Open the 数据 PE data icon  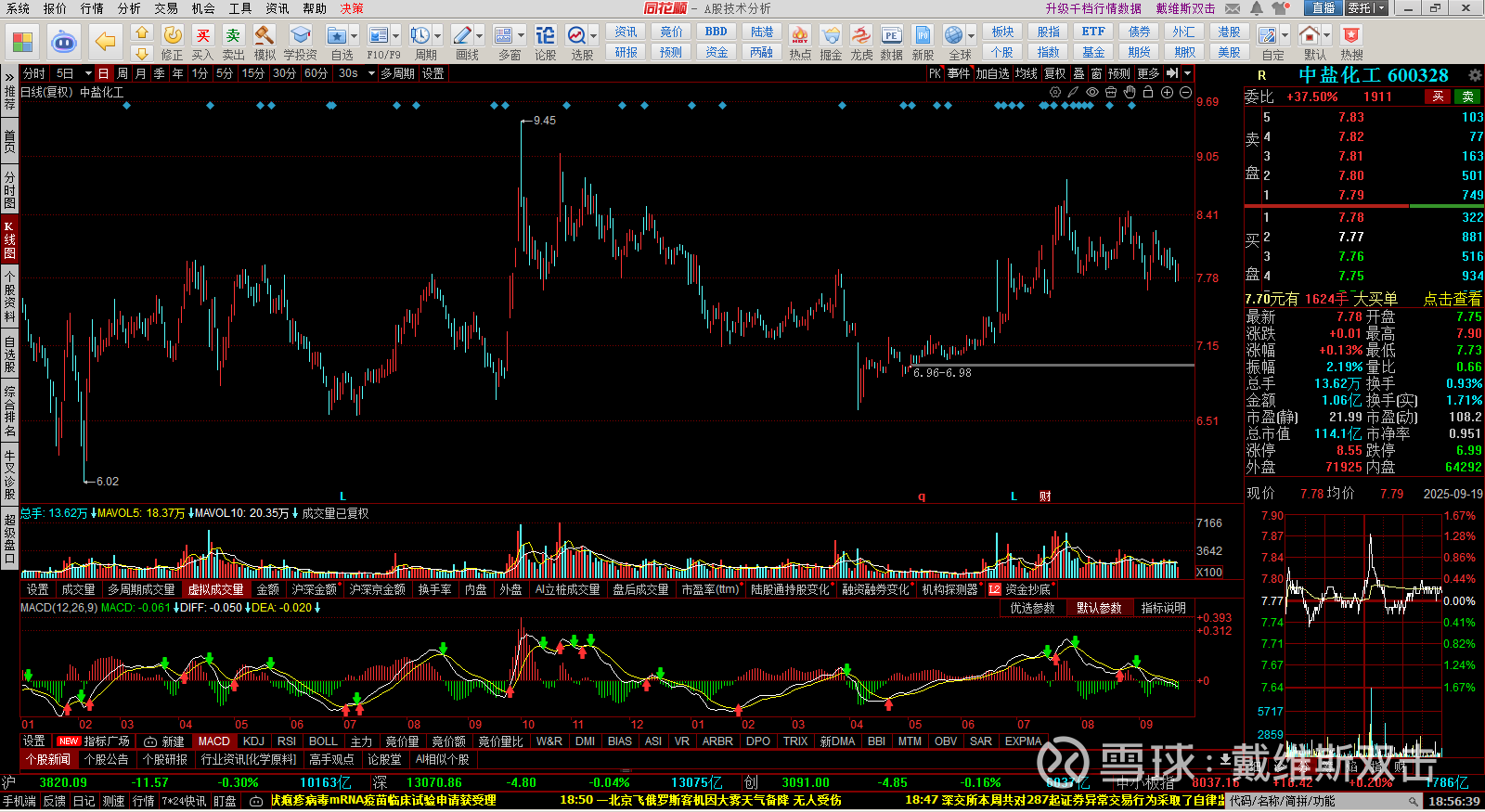[x=891, y=36]
